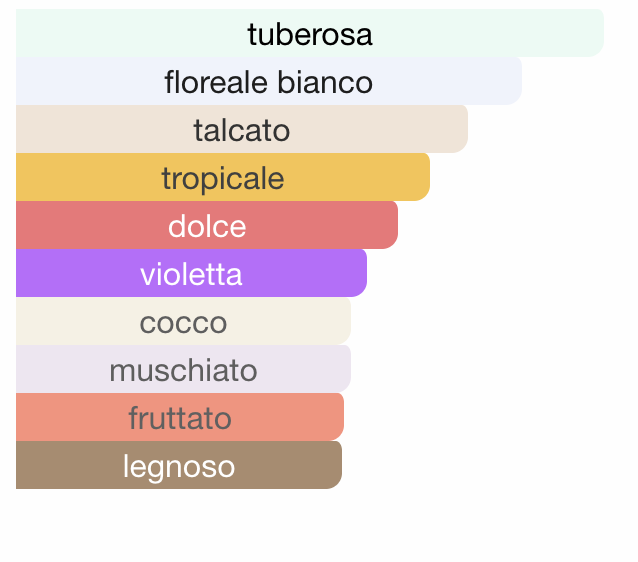Image resolution: width=638 pixels, height=562 pixels.
Task: Click the 'floreale bianco' text label
Action: click(269, 82)
